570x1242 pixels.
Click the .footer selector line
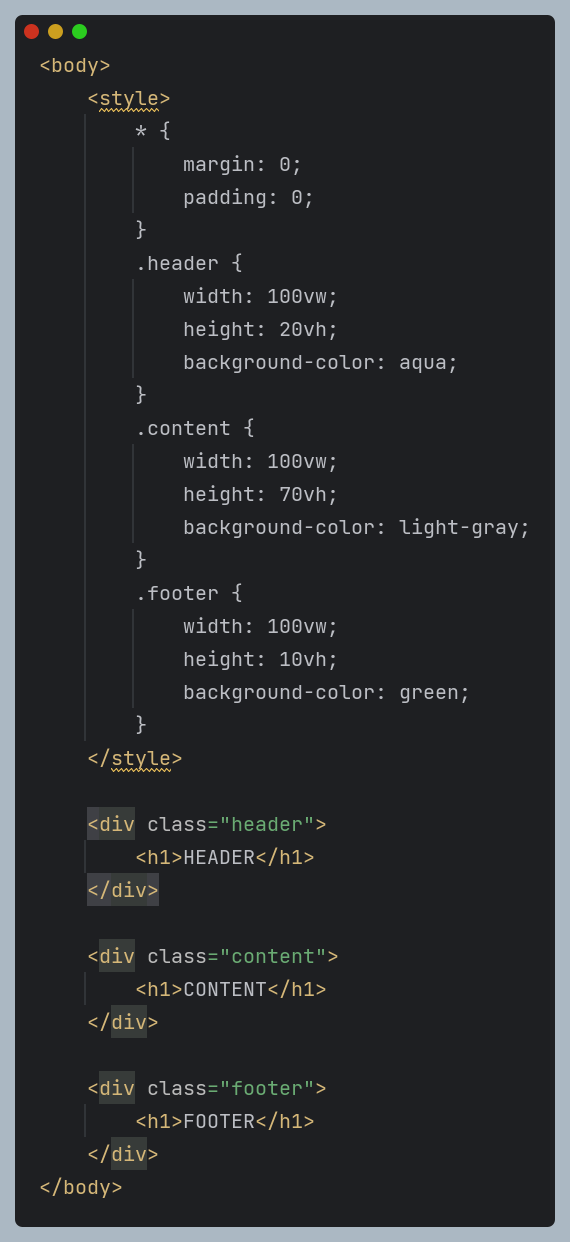tap(189, 594)
